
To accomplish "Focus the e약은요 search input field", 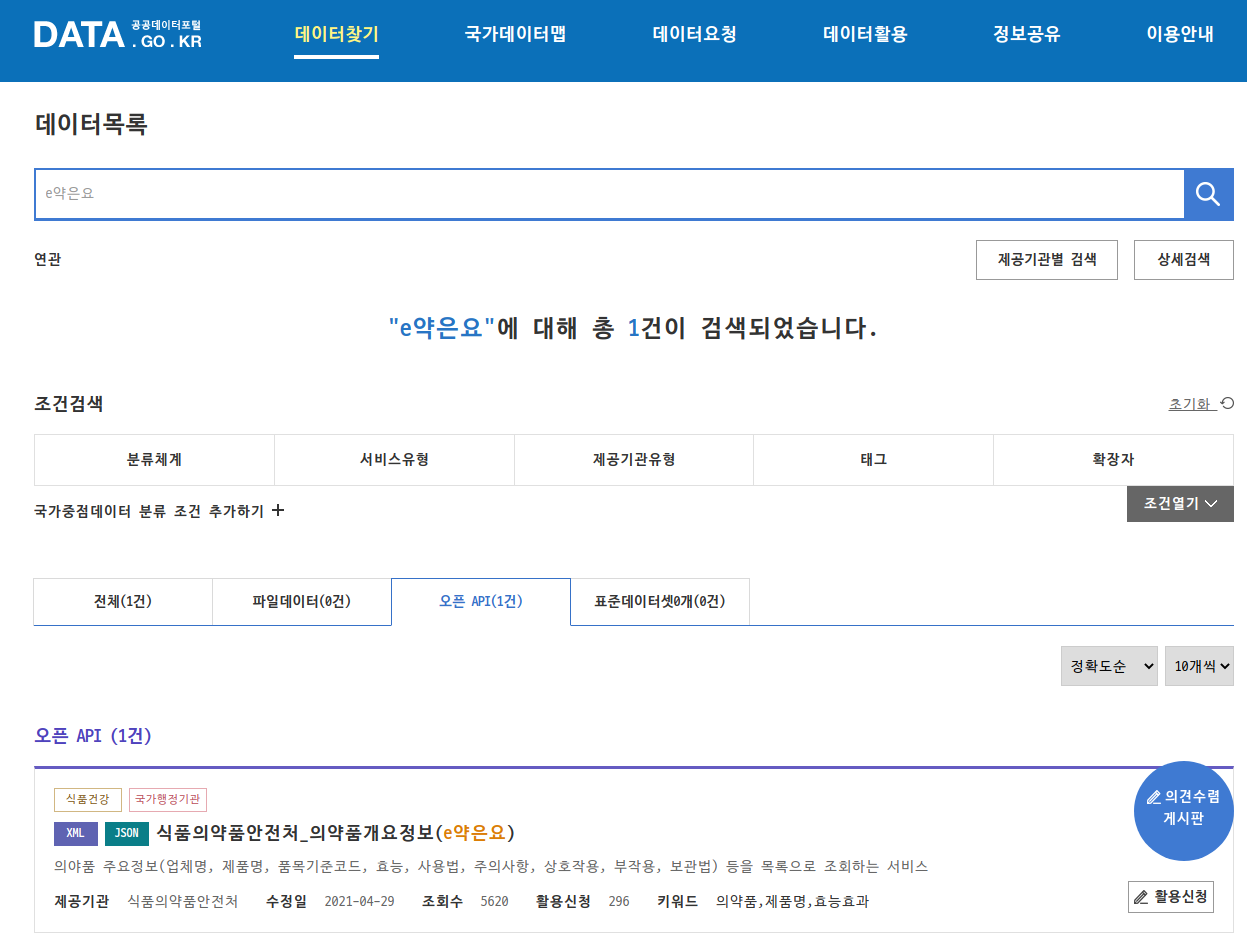I will coord(610,194).
